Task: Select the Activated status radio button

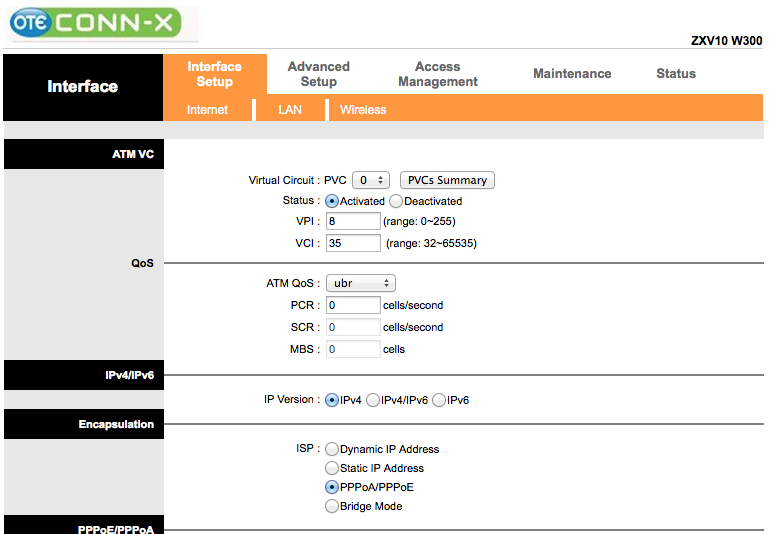Action: (332, 201)
